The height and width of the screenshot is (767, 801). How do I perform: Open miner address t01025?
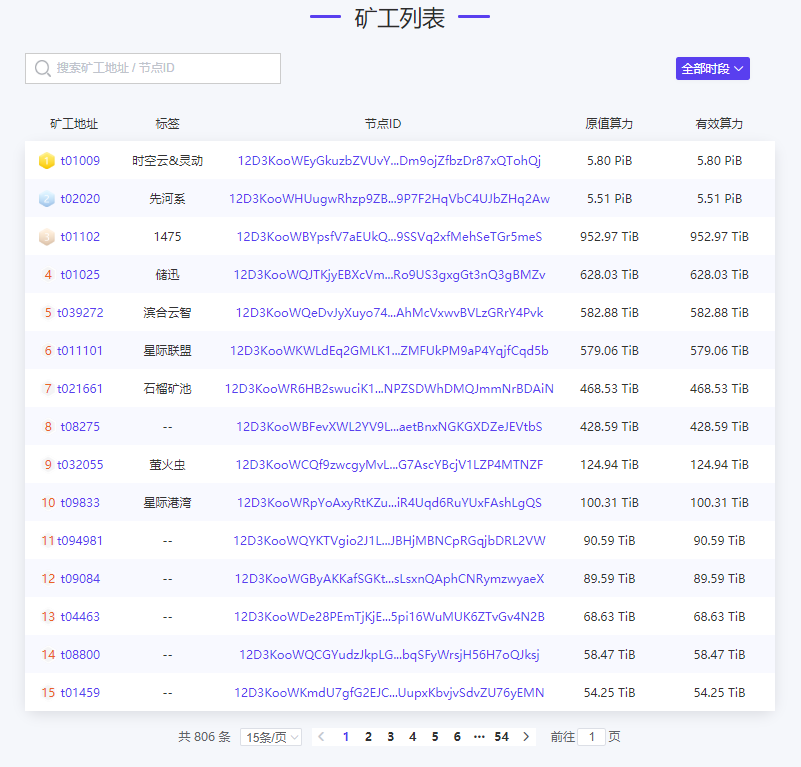pyautogui.click(x=80, y=274)
